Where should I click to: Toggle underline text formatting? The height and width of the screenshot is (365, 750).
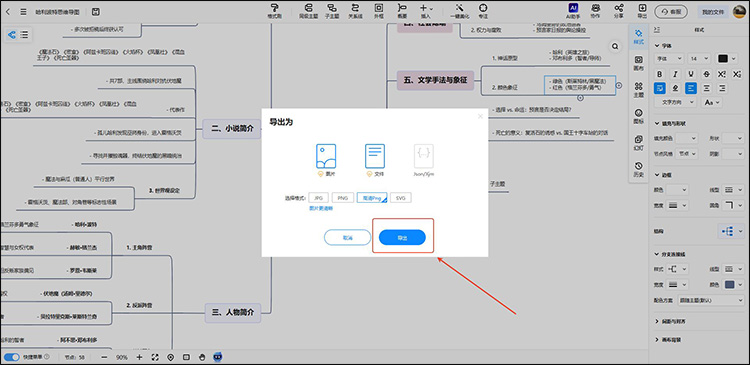click(691, 74)
